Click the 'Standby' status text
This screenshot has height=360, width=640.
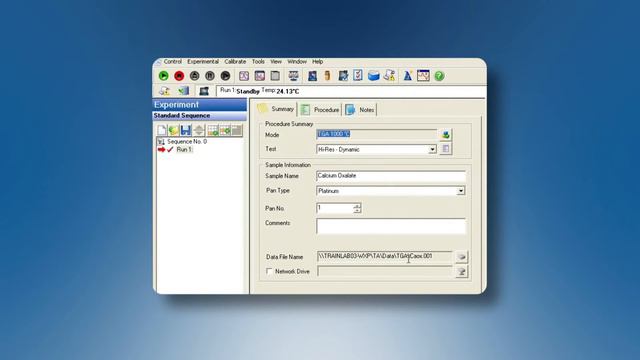pyautogui.click(x=248, y=91)
